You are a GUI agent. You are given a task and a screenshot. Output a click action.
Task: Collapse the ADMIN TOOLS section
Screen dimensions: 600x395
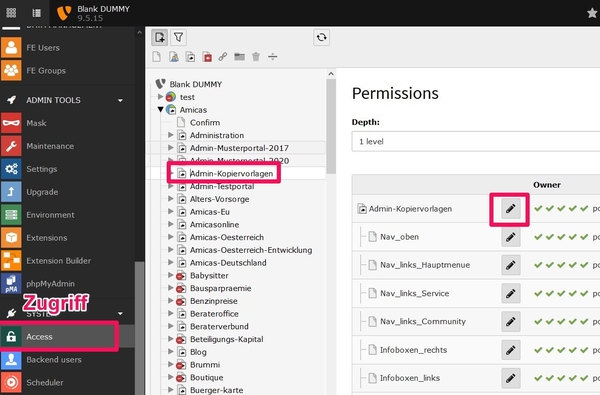coord(120,100)
